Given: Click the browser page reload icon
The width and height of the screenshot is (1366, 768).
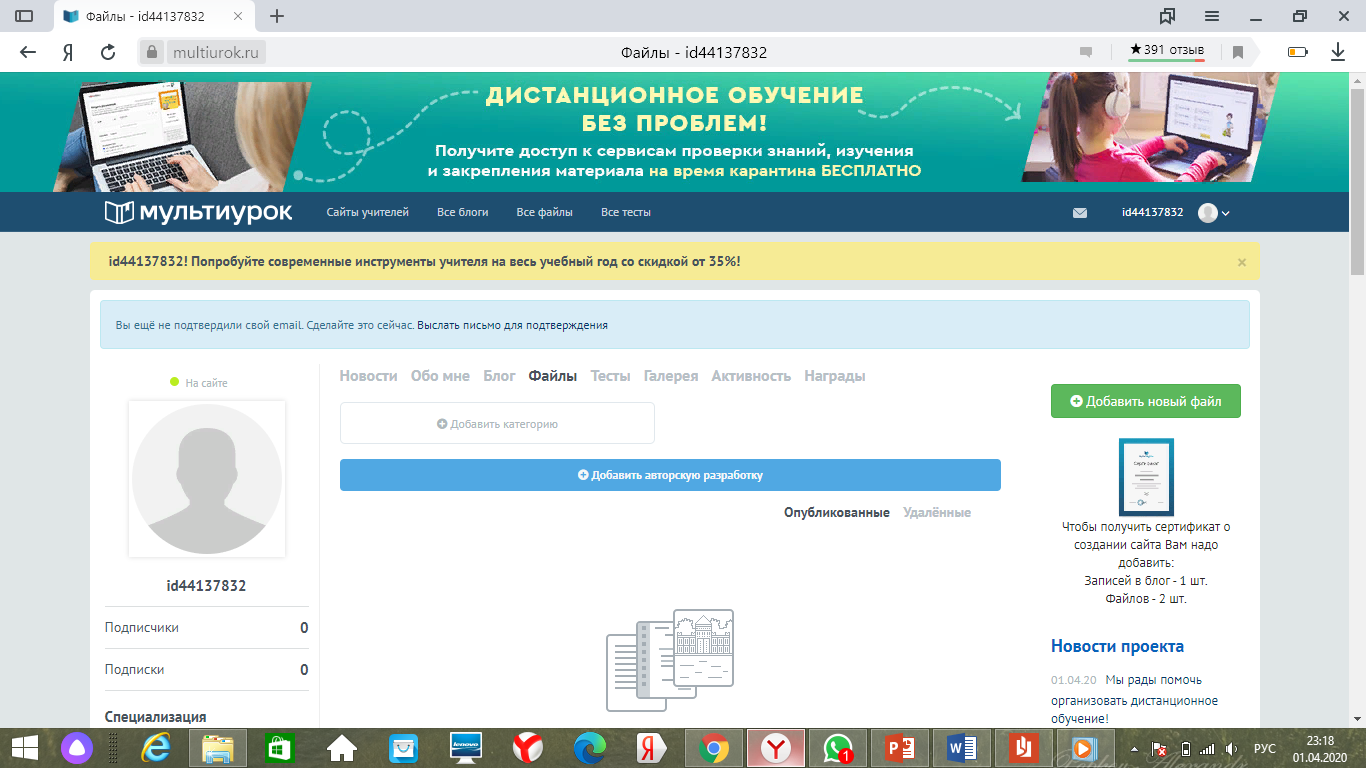Looking at the screenshot, I should click(108, 52).
